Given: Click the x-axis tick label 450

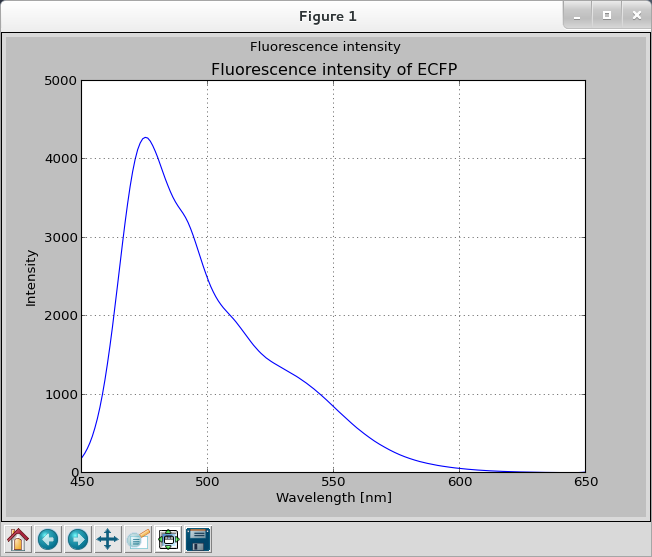Looking at the screenshot, I should (82, 482).
